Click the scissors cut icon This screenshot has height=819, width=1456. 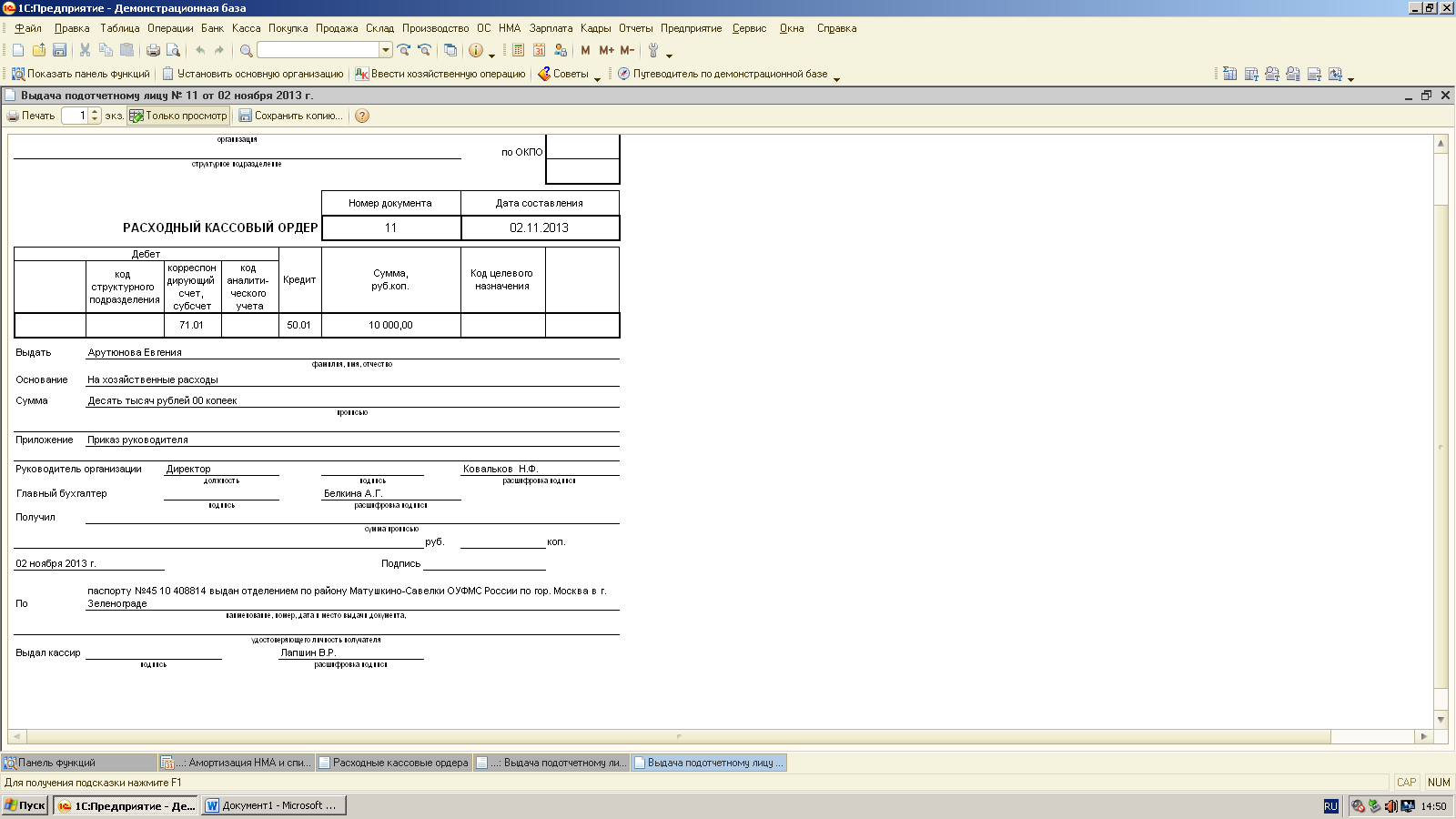click(x=85, y=50)
